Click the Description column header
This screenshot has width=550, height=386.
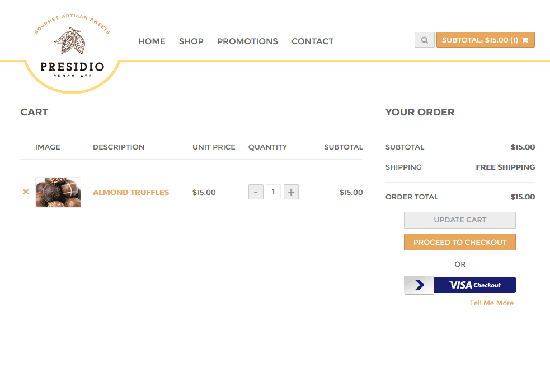[119, 147]
